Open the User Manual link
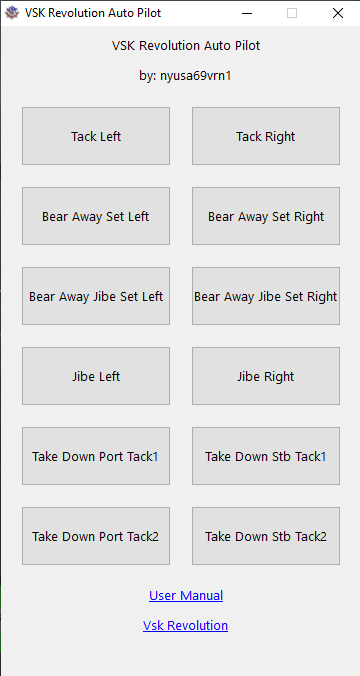The height and width of the screenshot is (676, 360). click(x=186, y=595)
